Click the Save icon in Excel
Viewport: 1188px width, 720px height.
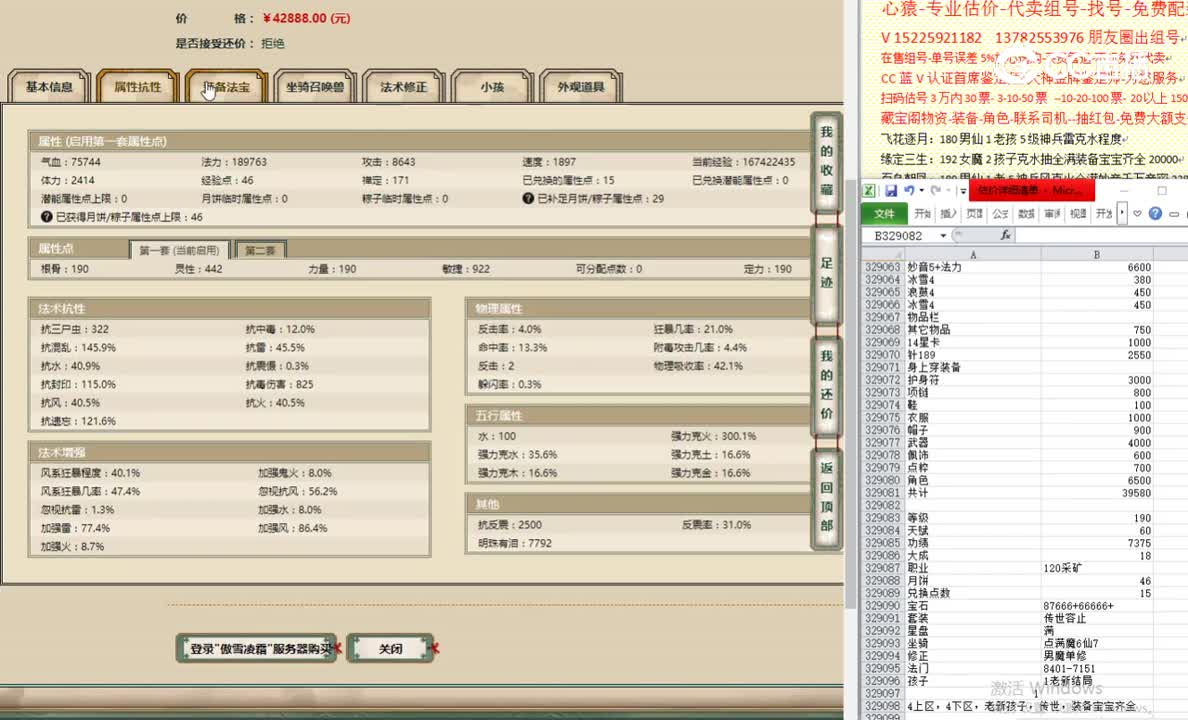[x=892, y=190]
